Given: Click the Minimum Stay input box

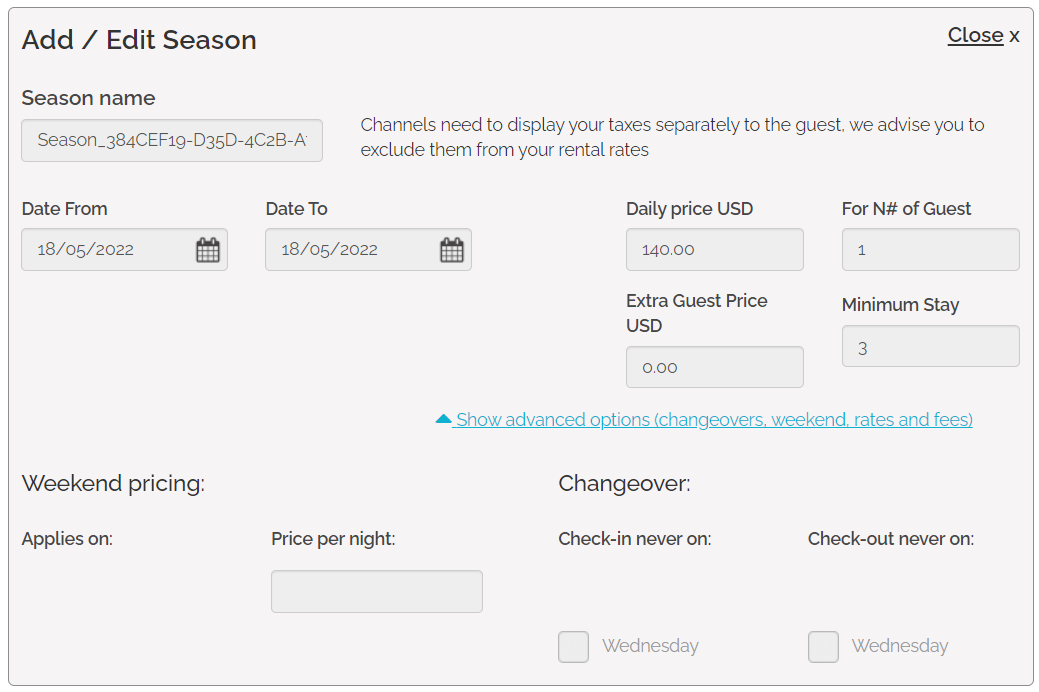Looking at the screenshot, I should [x=930, y=346].
